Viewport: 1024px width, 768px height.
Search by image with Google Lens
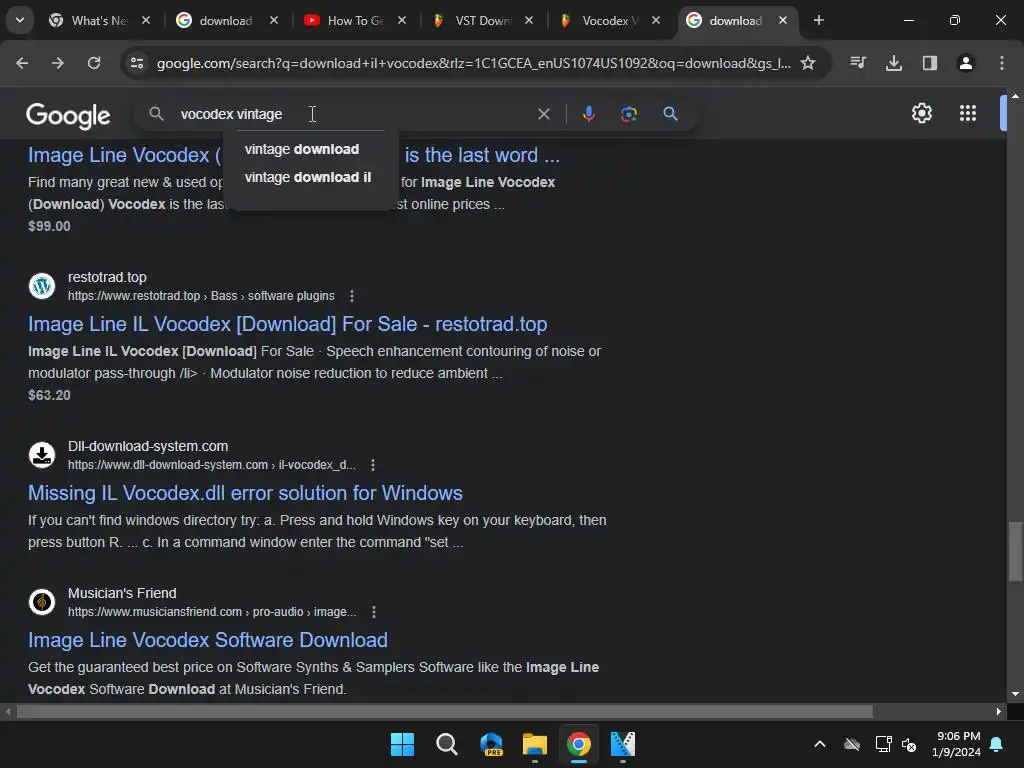629,114
